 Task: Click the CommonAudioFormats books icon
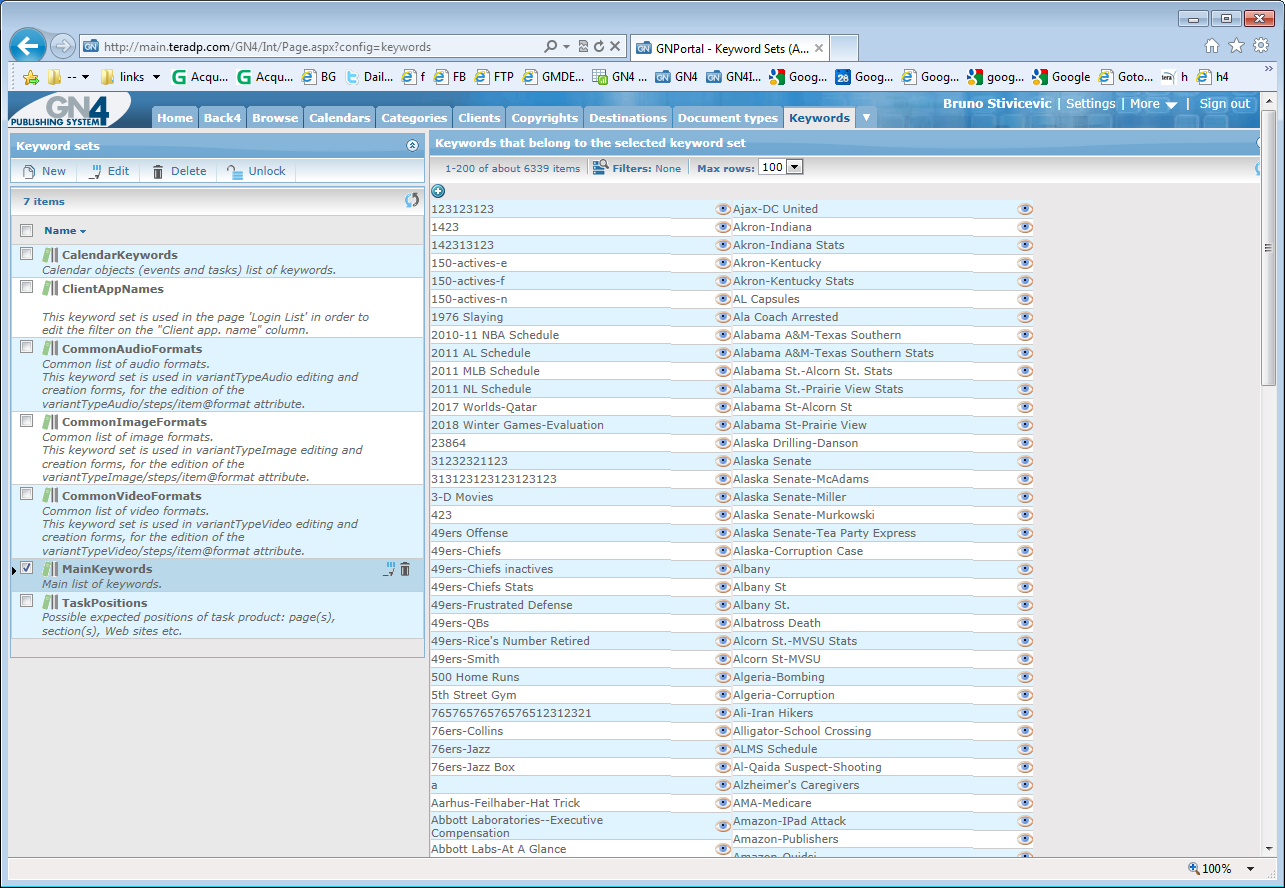click(x=50, y=349)
